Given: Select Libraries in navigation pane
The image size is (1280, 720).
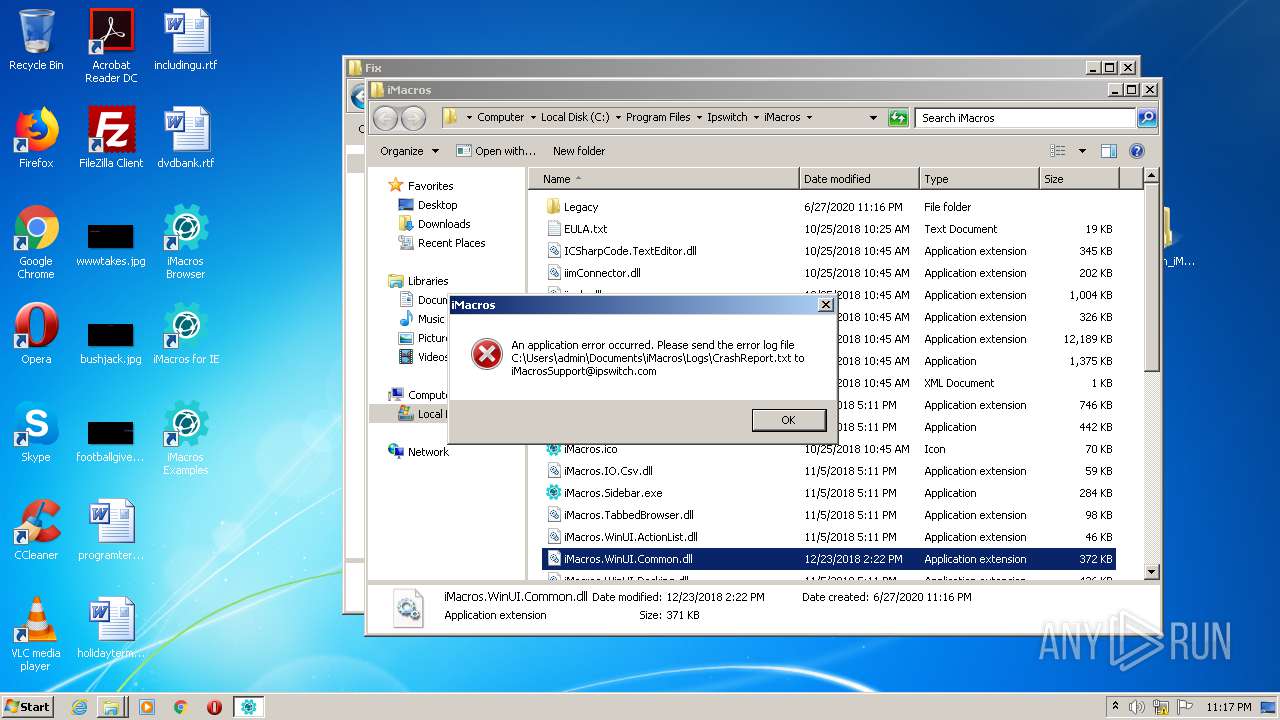Looking at the screenshot, I should click(428, 281).
